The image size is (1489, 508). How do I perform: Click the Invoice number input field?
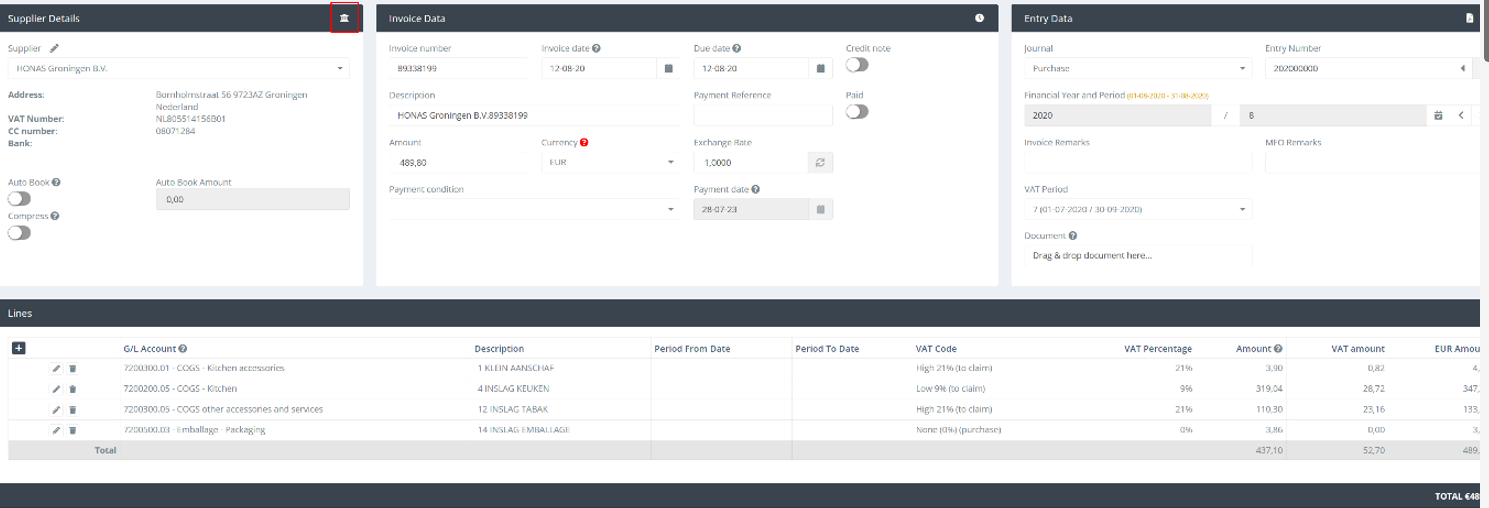click(x=458, y=69)
